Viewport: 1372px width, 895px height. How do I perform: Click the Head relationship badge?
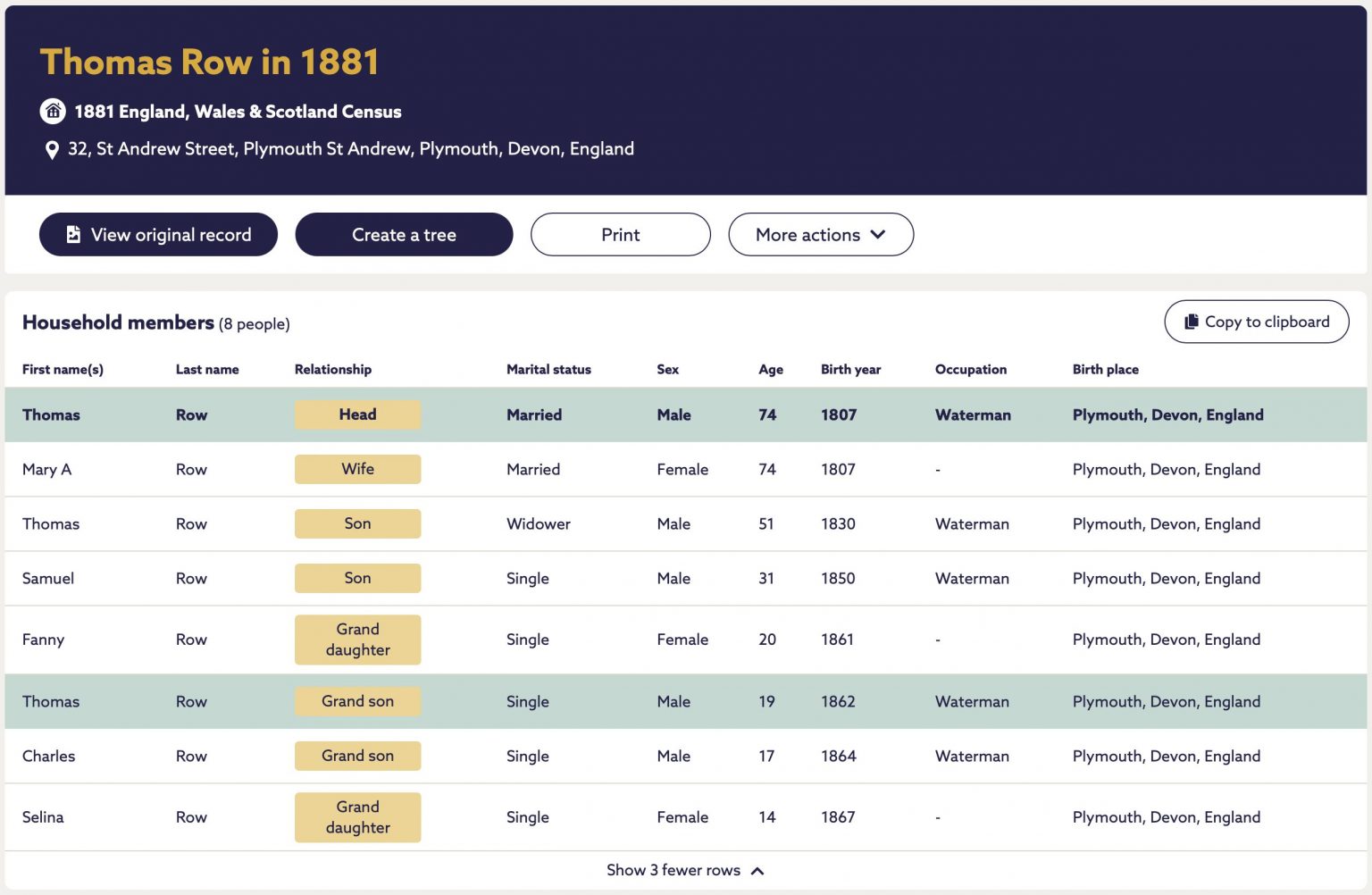(x=357, y=414)
